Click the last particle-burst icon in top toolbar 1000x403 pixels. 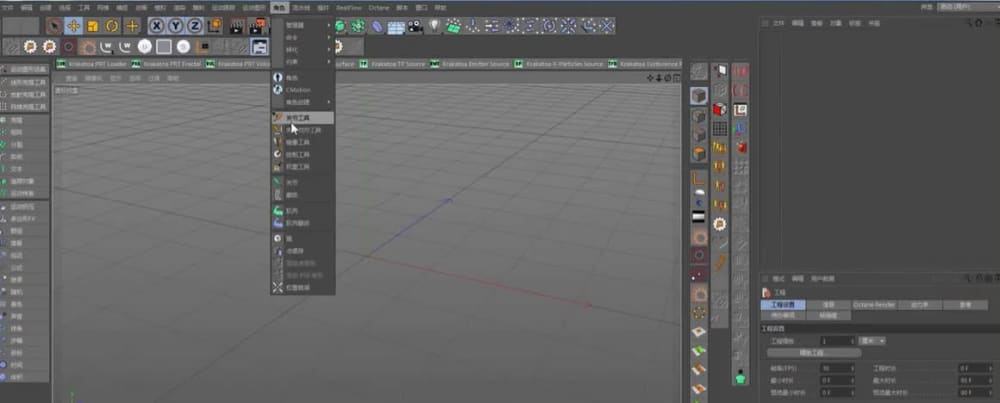[607, 26]
